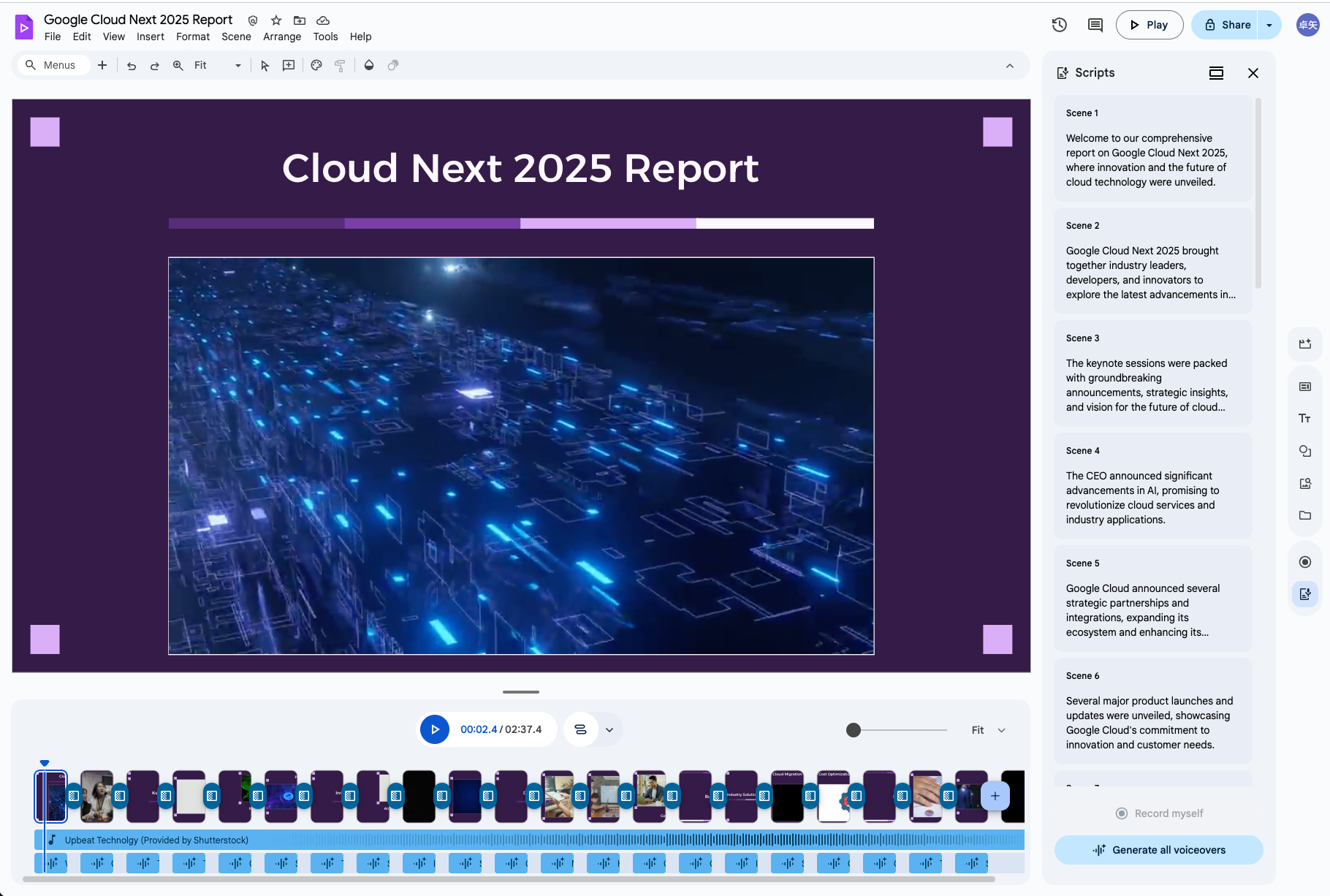Click Generate all voiceovers button
The width and height of the screenshot is (1330, 896).
1158,850
